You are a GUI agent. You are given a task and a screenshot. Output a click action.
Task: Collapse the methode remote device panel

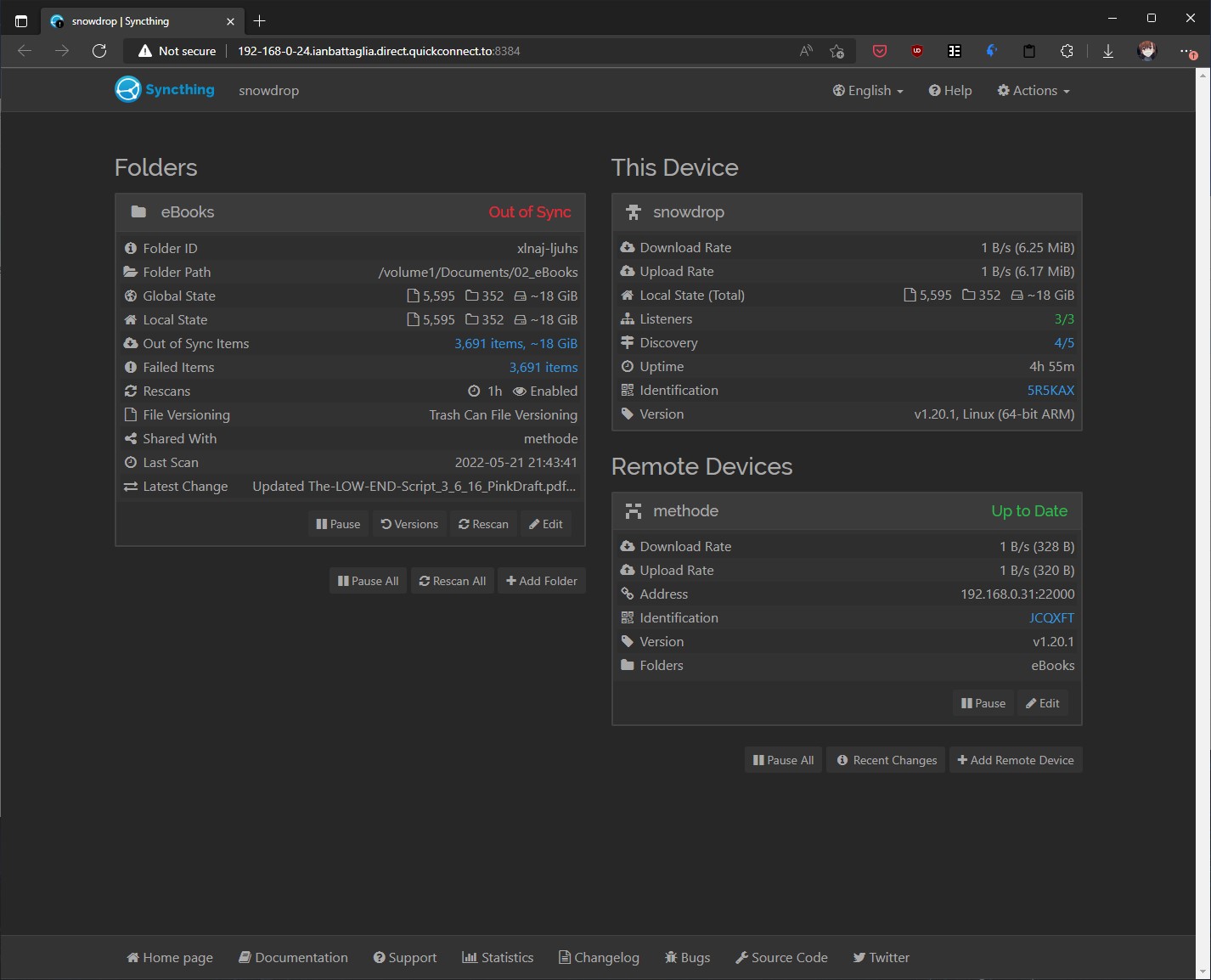847,511
